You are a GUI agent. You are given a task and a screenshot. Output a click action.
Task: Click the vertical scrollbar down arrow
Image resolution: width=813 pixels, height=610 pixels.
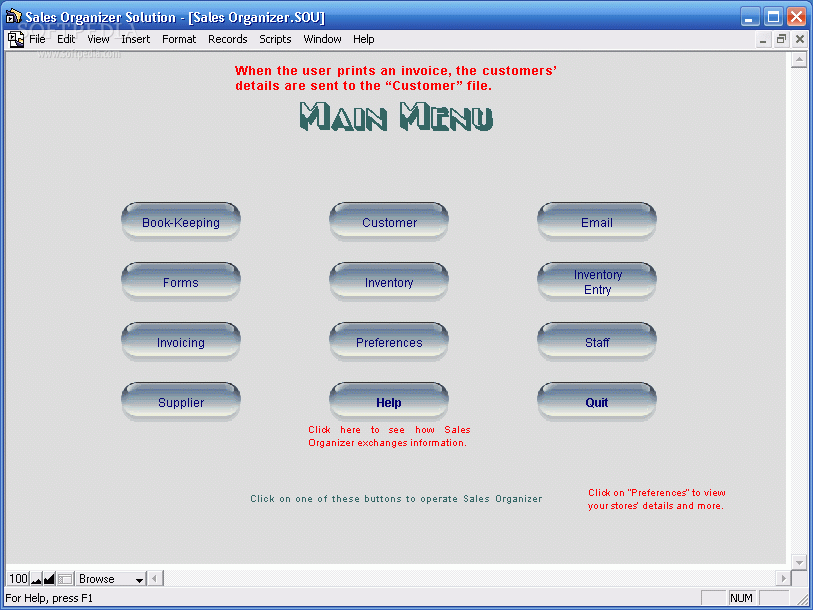tap(799, 562)
